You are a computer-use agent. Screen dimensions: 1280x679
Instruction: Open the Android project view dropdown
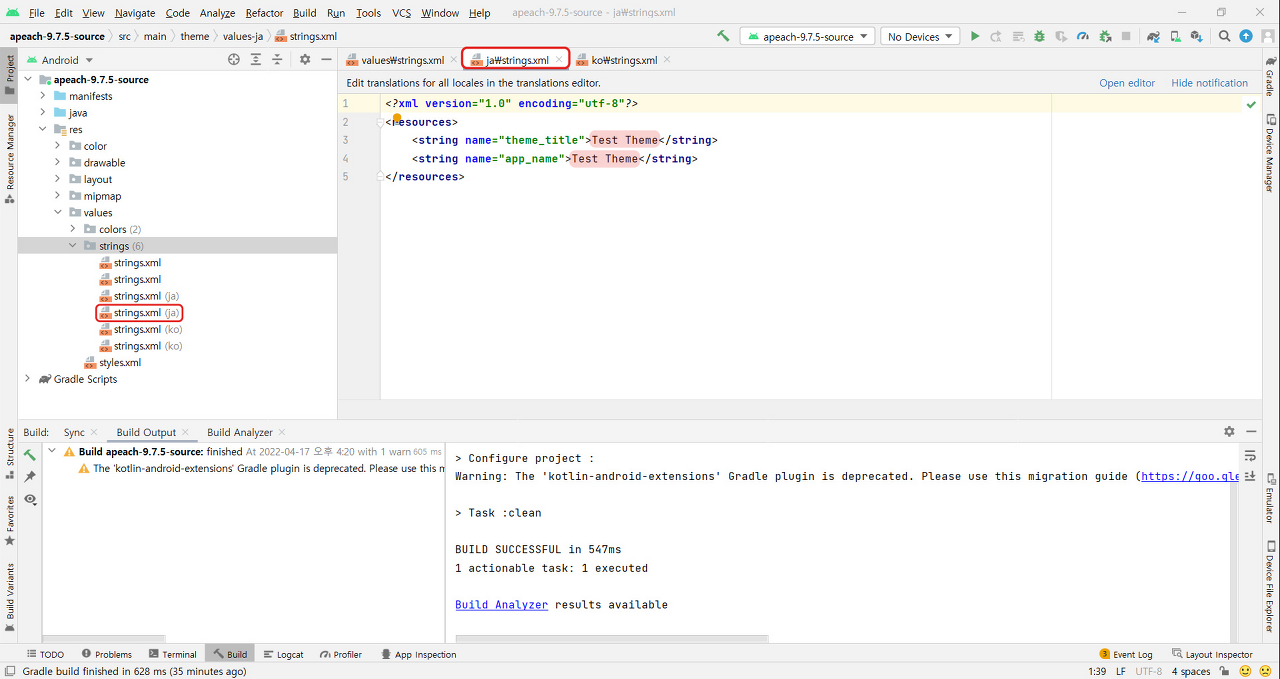tap(59, 60)
